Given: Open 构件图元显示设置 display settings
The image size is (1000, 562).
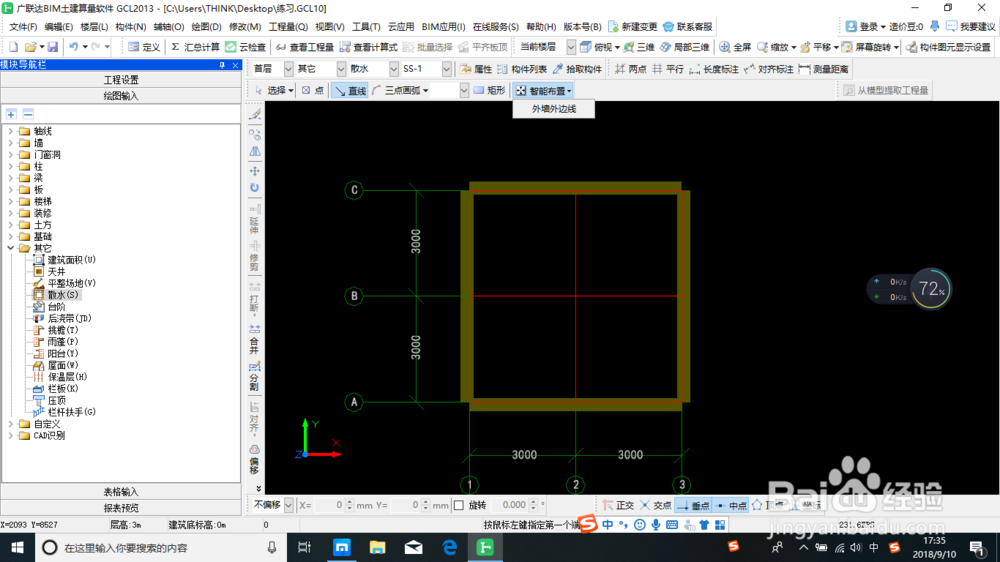Looking at the screenshot, I should tap(948, 47).
